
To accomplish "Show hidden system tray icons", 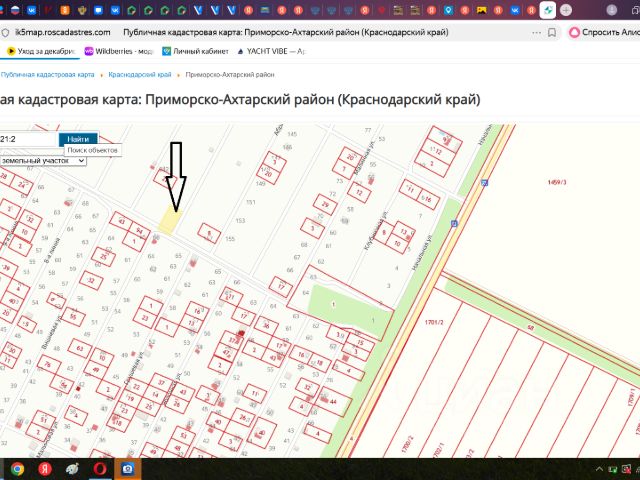I will (x=599, y=470).
